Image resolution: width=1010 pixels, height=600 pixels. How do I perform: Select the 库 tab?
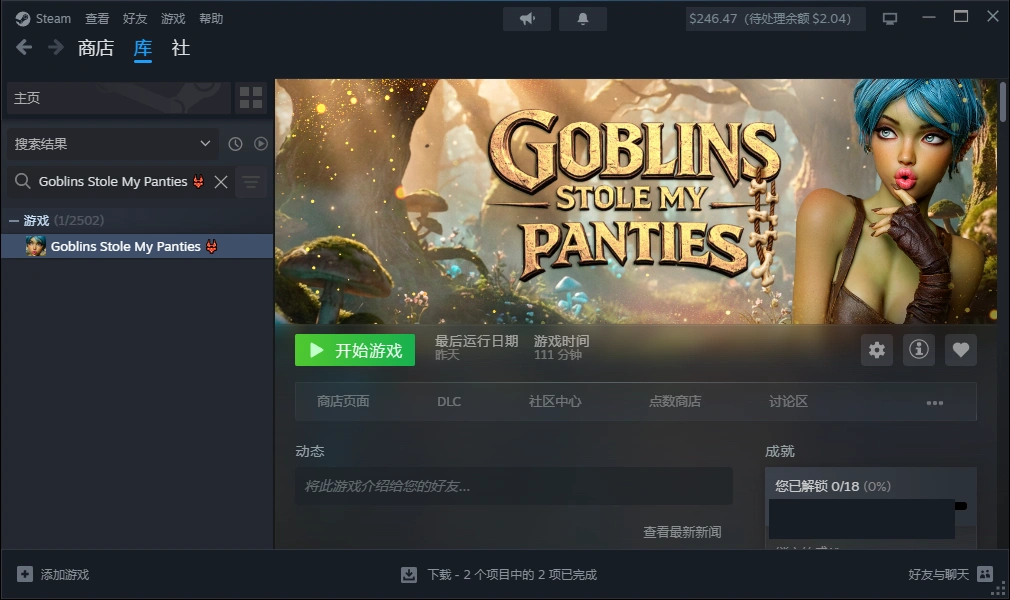(x=143, y=48)
